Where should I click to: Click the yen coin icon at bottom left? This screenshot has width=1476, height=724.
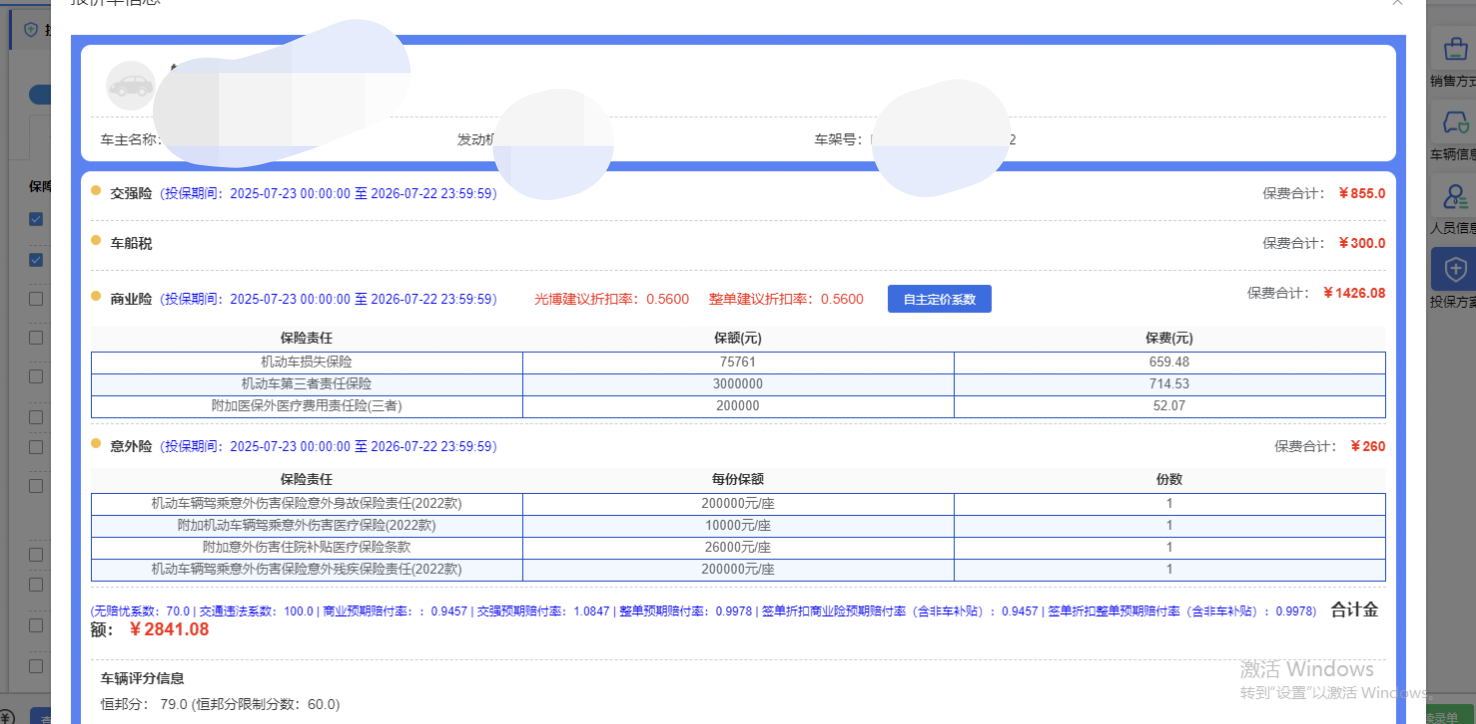(6, 716)
